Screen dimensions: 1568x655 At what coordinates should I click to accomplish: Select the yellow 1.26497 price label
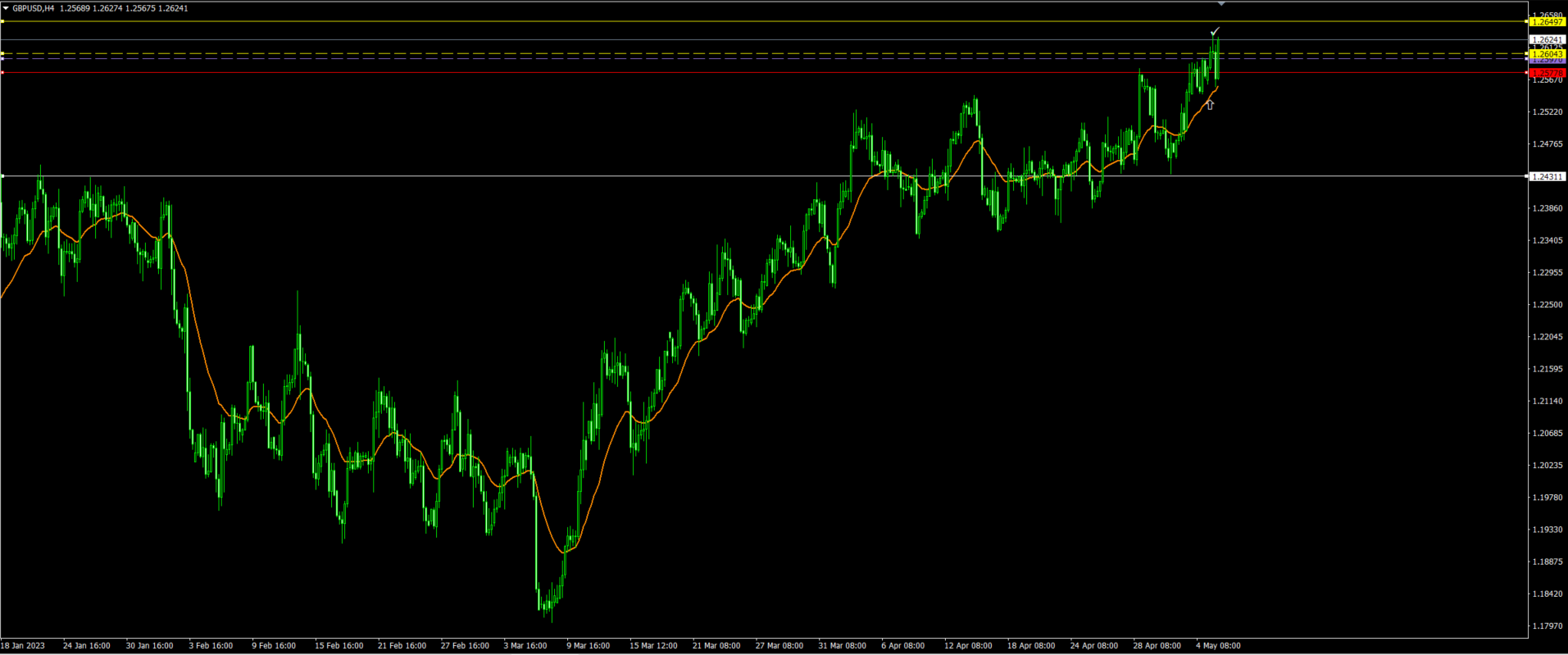point(1548,22)
